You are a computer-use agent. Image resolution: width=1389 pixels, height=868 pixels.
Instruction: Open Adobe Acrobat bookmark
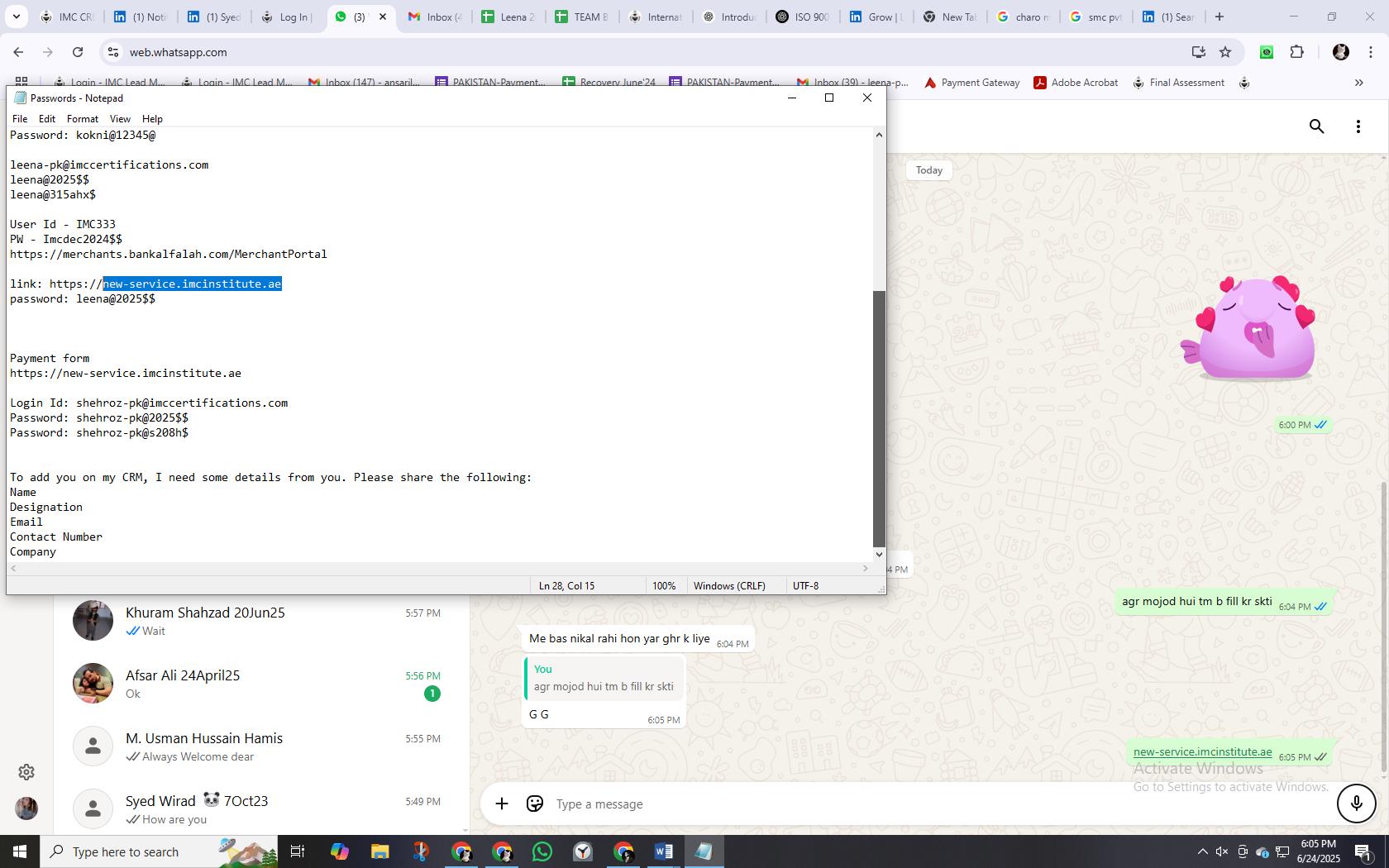click(x=1076, y=82)
